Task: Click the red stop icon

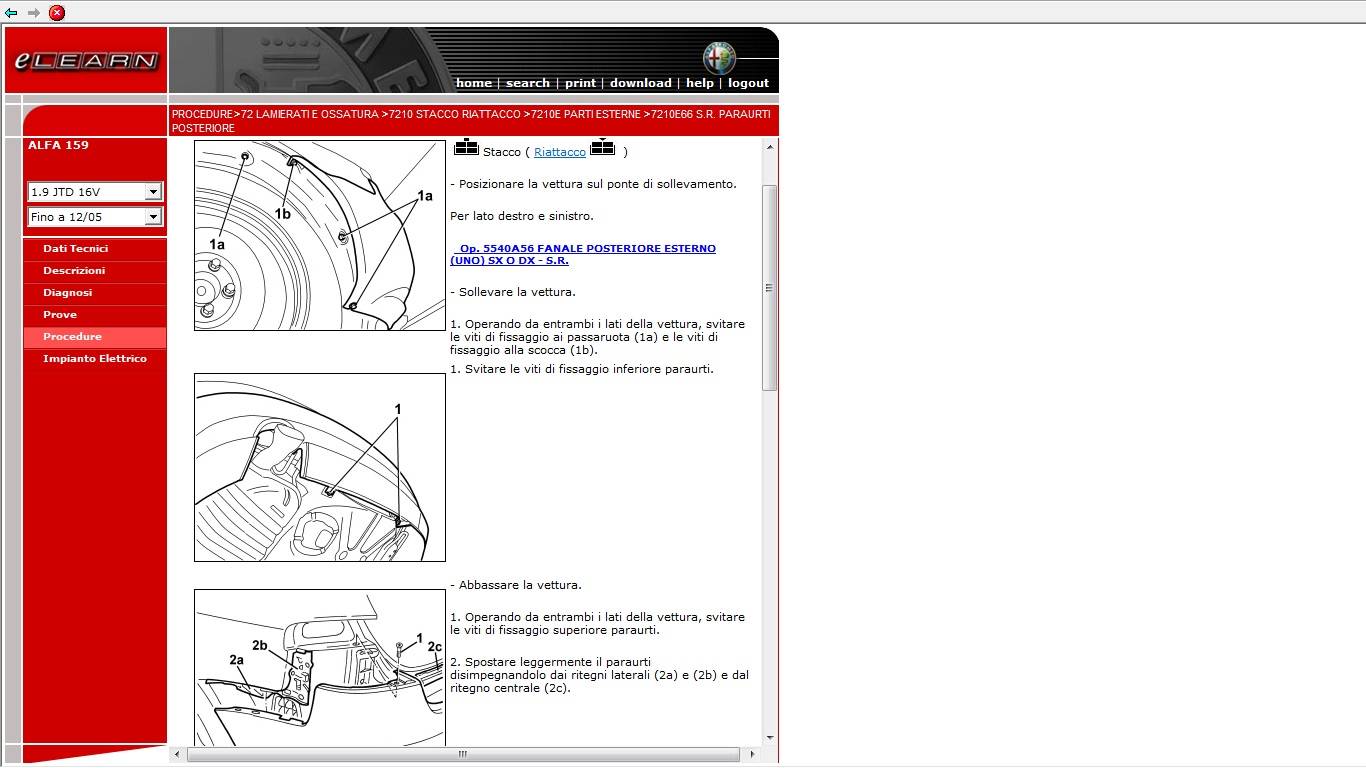Action: pyautogui.click(x=57, y=13)
